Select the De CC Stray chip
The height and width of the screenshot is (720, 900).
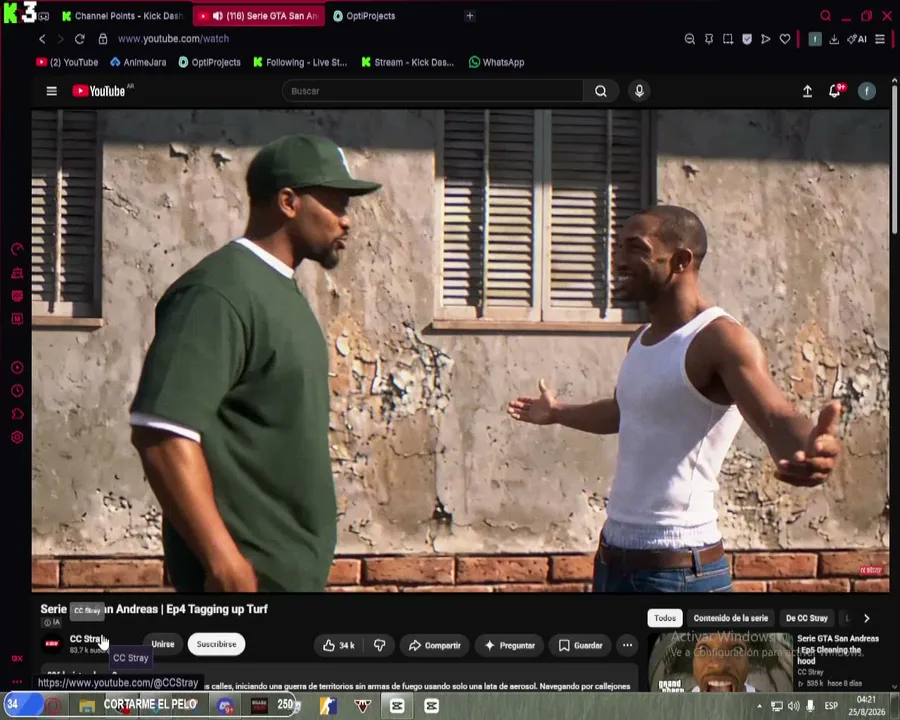[806, 618]
